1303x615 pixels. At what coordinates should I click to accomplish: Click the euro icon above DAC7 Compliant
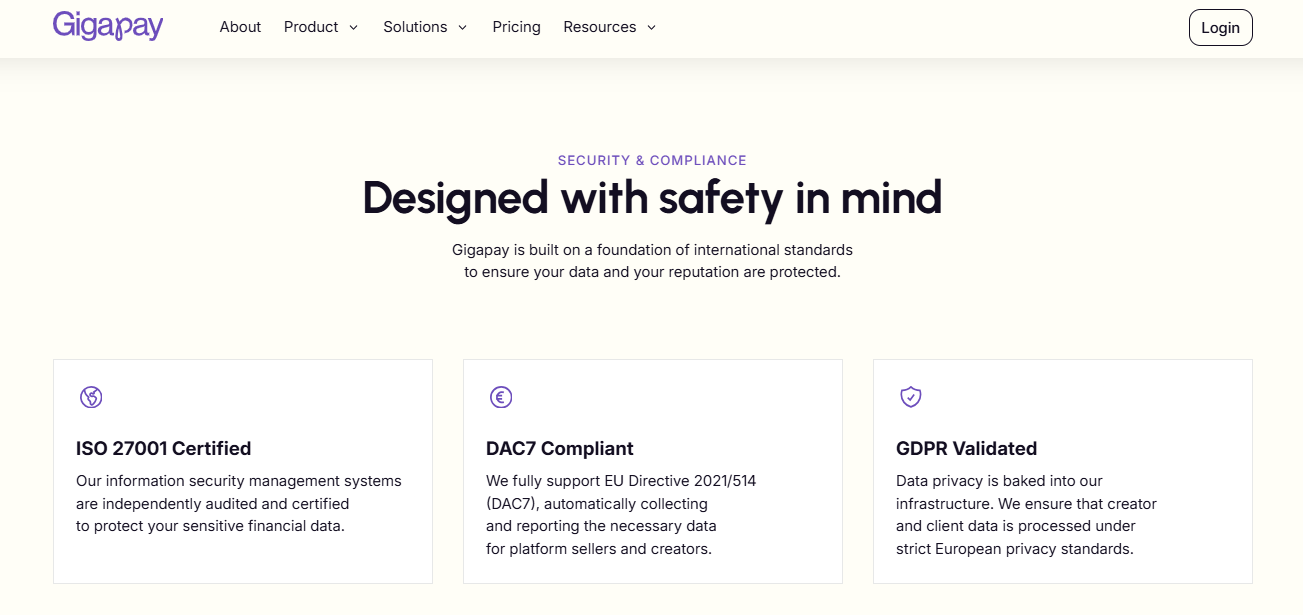(x=501, y=397)
